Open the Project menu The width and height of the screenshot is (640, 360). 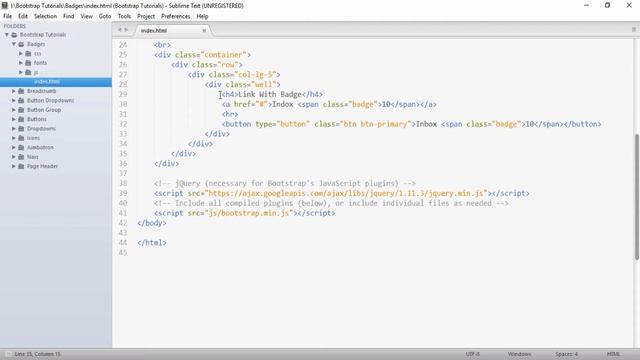146,16
